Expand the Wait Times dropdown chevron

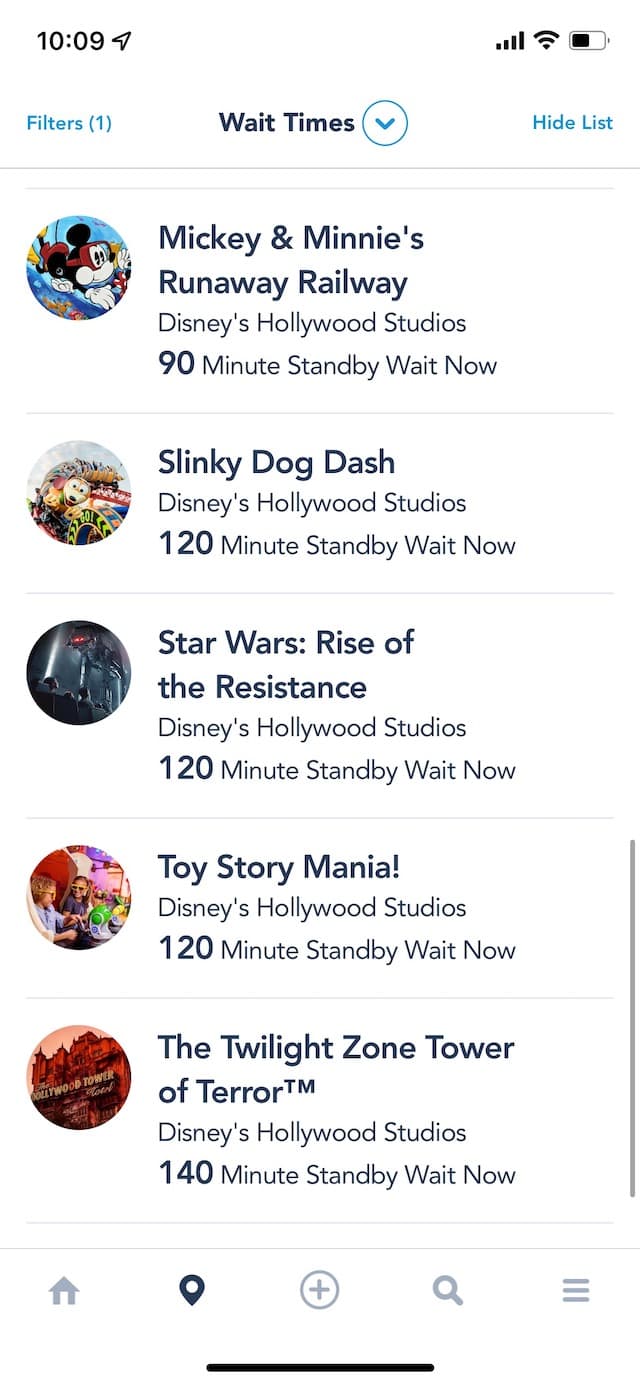(x=385, y=124)
